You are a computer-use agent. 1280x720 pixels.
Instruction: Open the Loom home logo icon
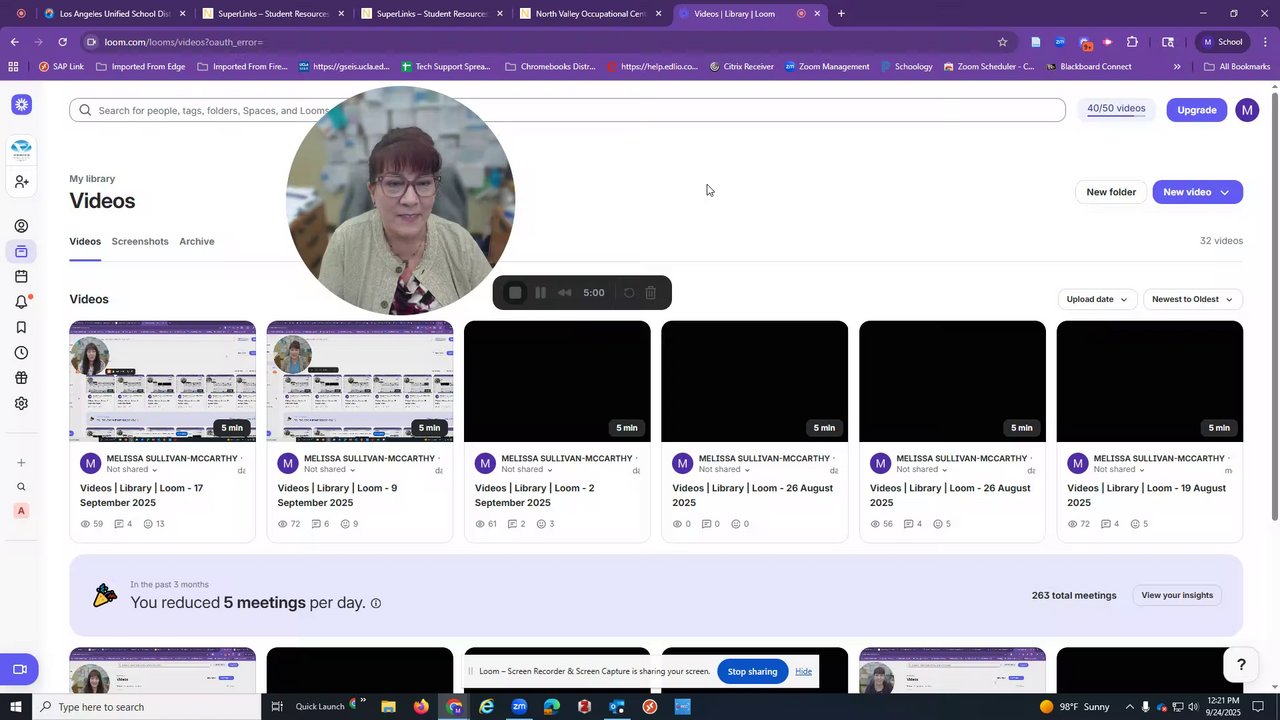[21, 105]
